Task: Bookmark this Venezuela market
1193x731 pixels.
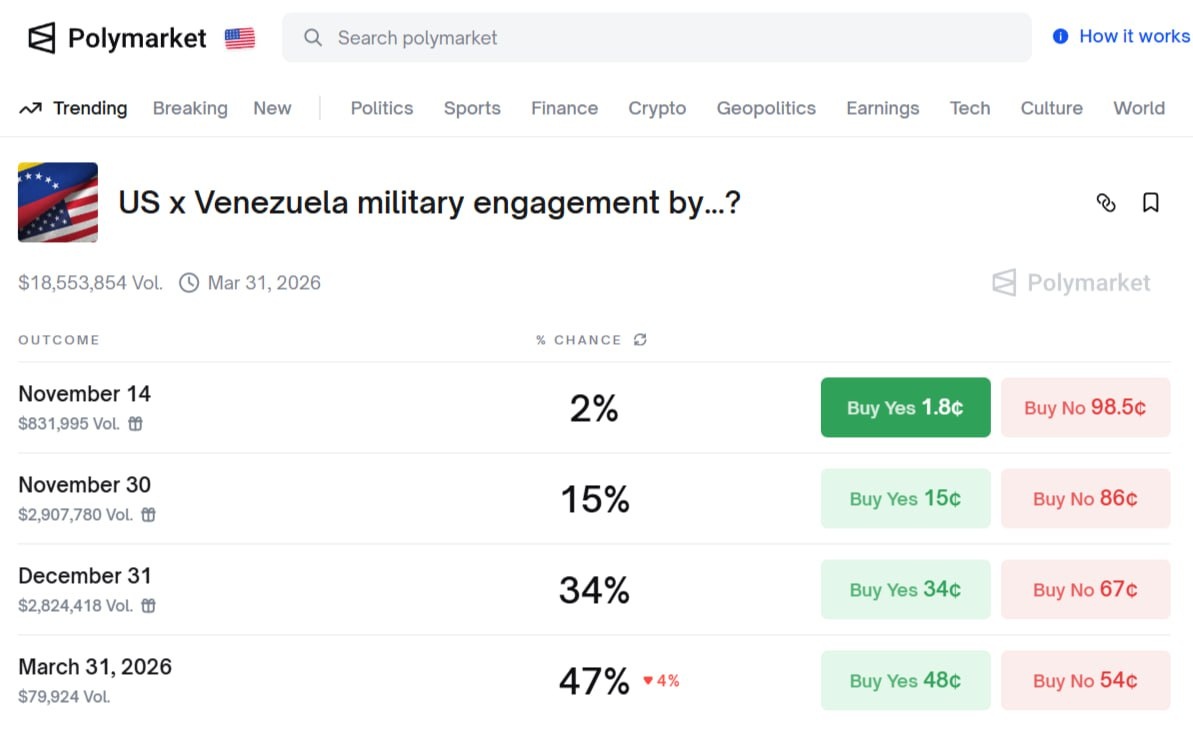Action: [x=1151, y=203]
